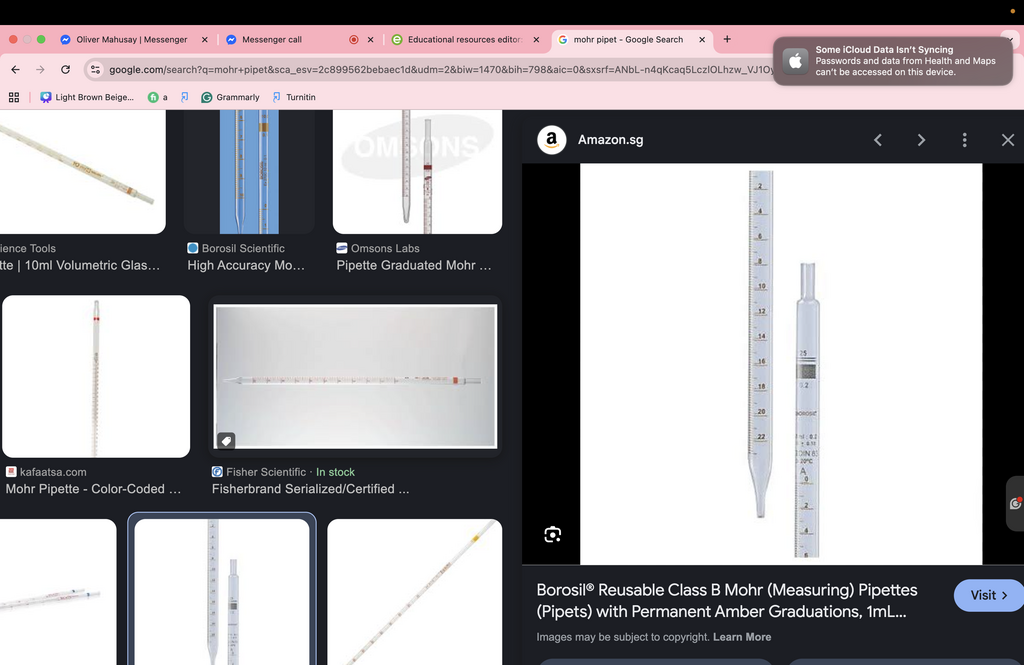
Task: Open a new browser tab with plus
Action: tap(727, 39)
